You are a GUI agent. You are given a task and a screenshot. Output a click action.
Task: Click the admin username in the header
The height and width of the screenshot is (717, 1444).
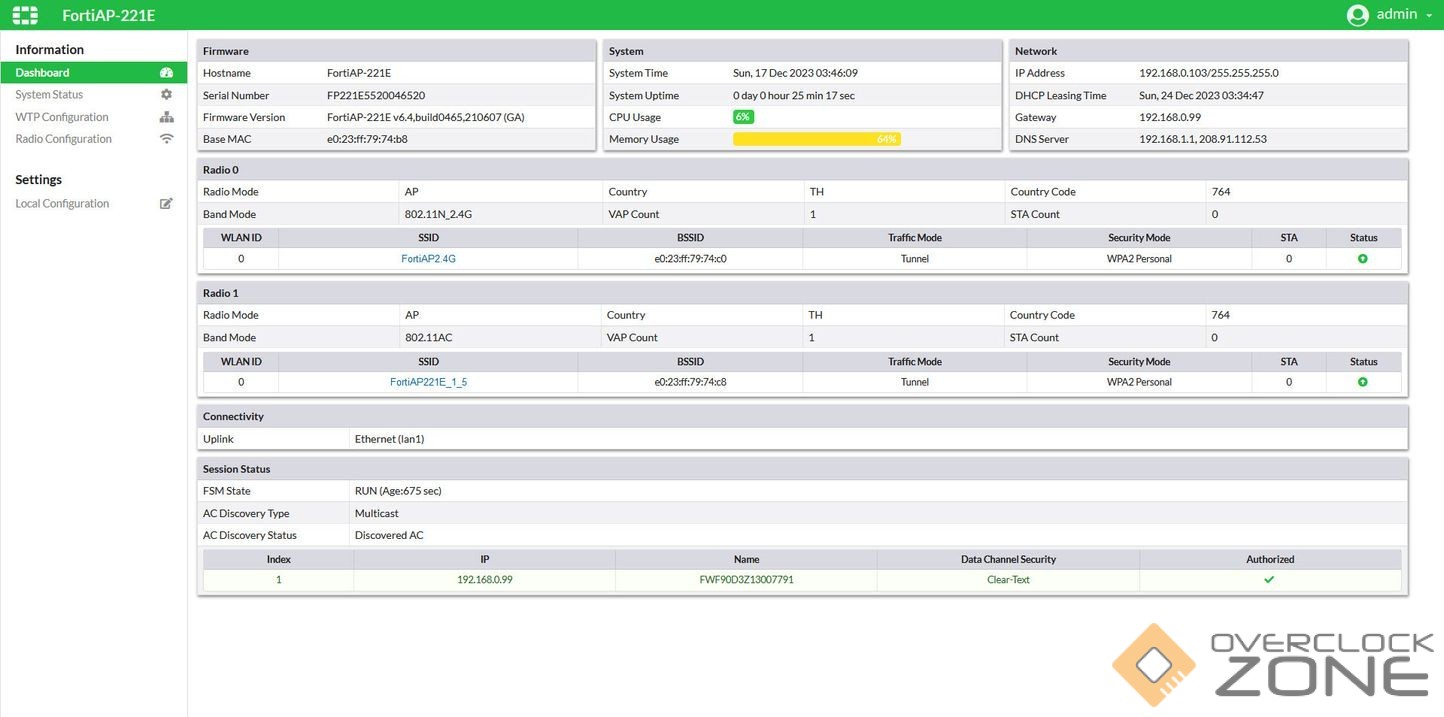coord(1397,14)
